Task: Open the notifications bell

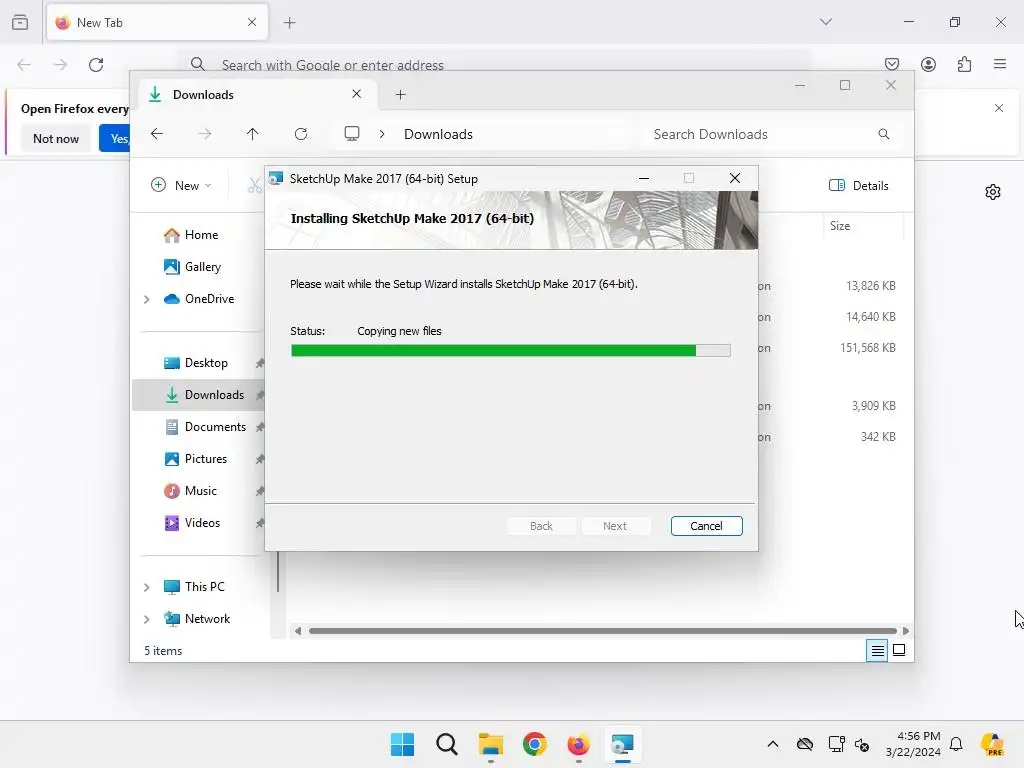Action: 956,744
